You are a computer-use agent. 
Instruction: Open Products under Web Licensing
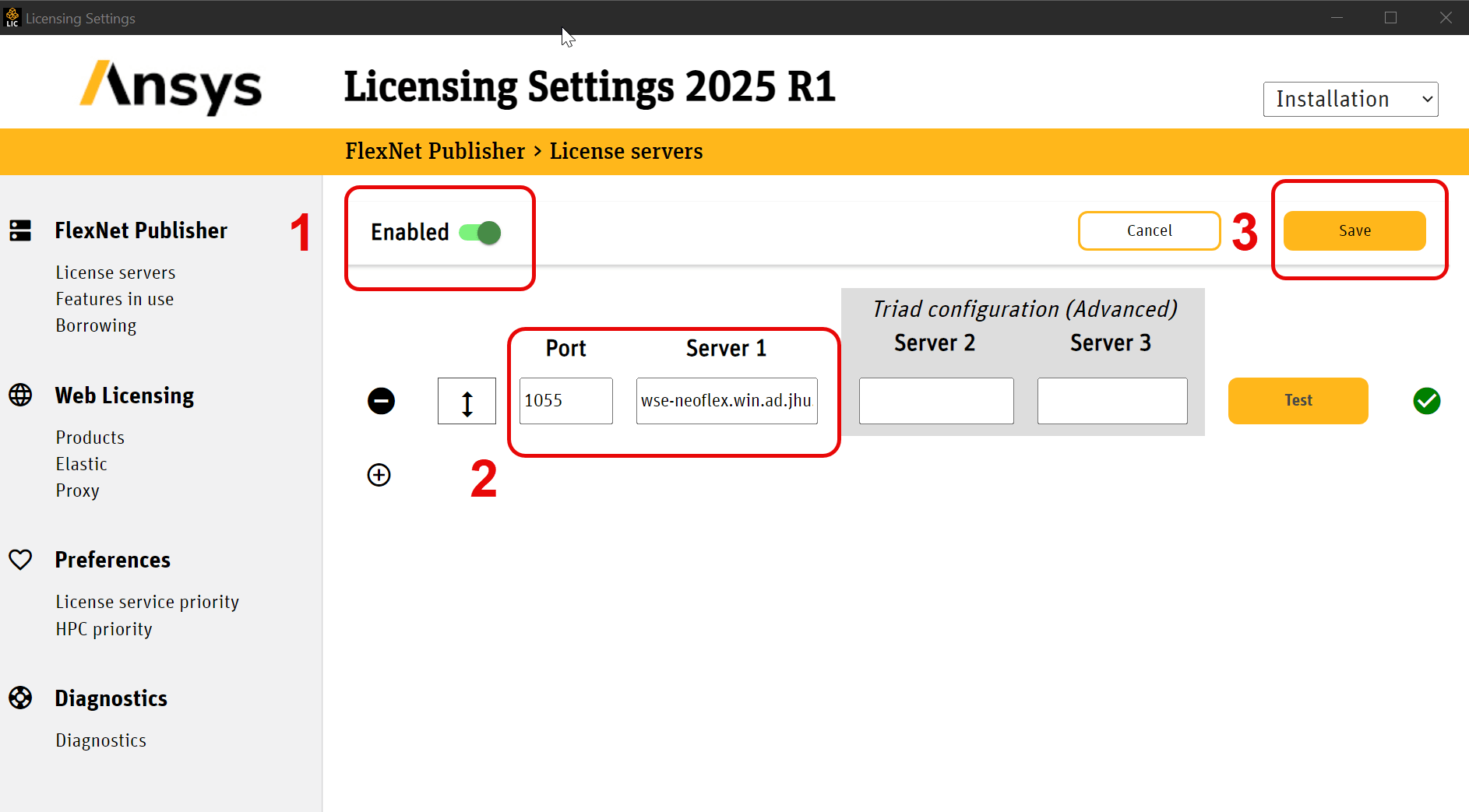(90, 438)
